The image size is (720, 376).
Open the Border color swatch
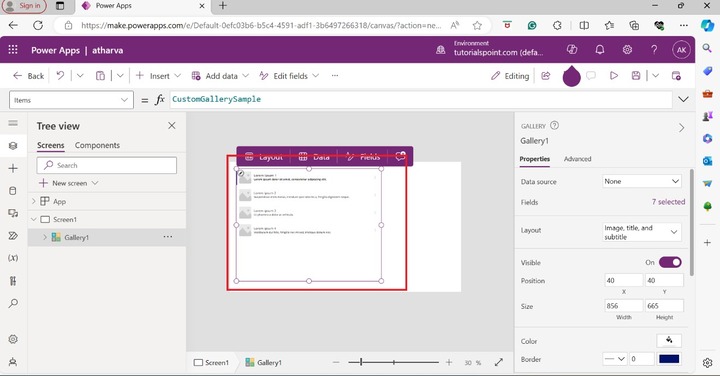tap(669, 359)
